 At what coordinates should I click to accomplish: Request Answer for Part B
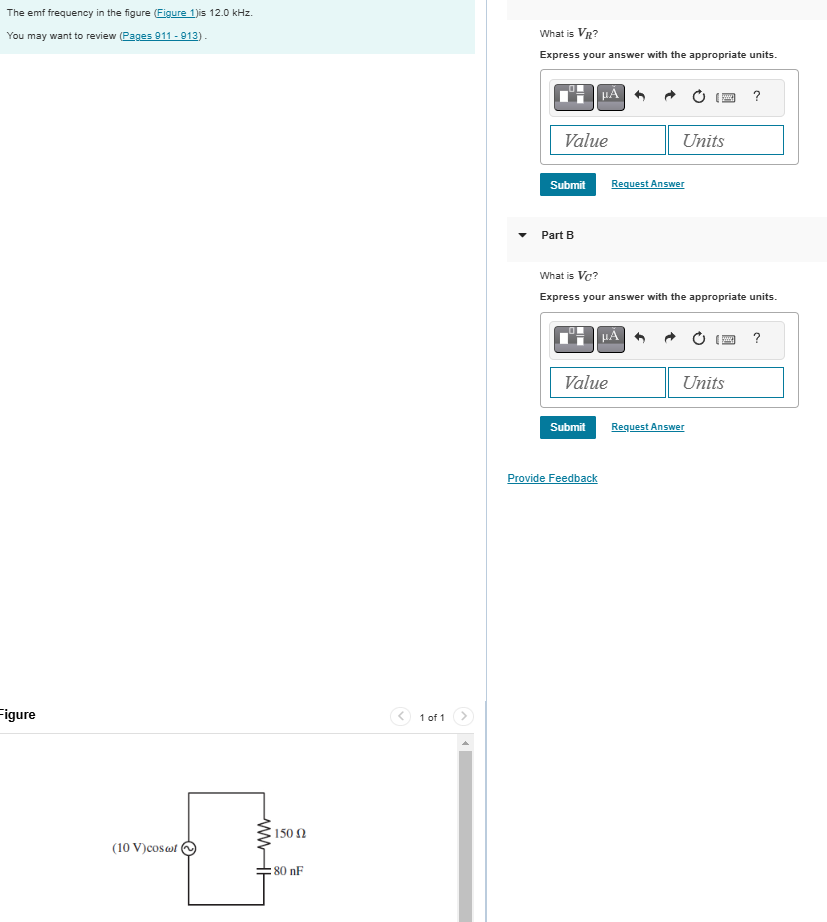648,427
